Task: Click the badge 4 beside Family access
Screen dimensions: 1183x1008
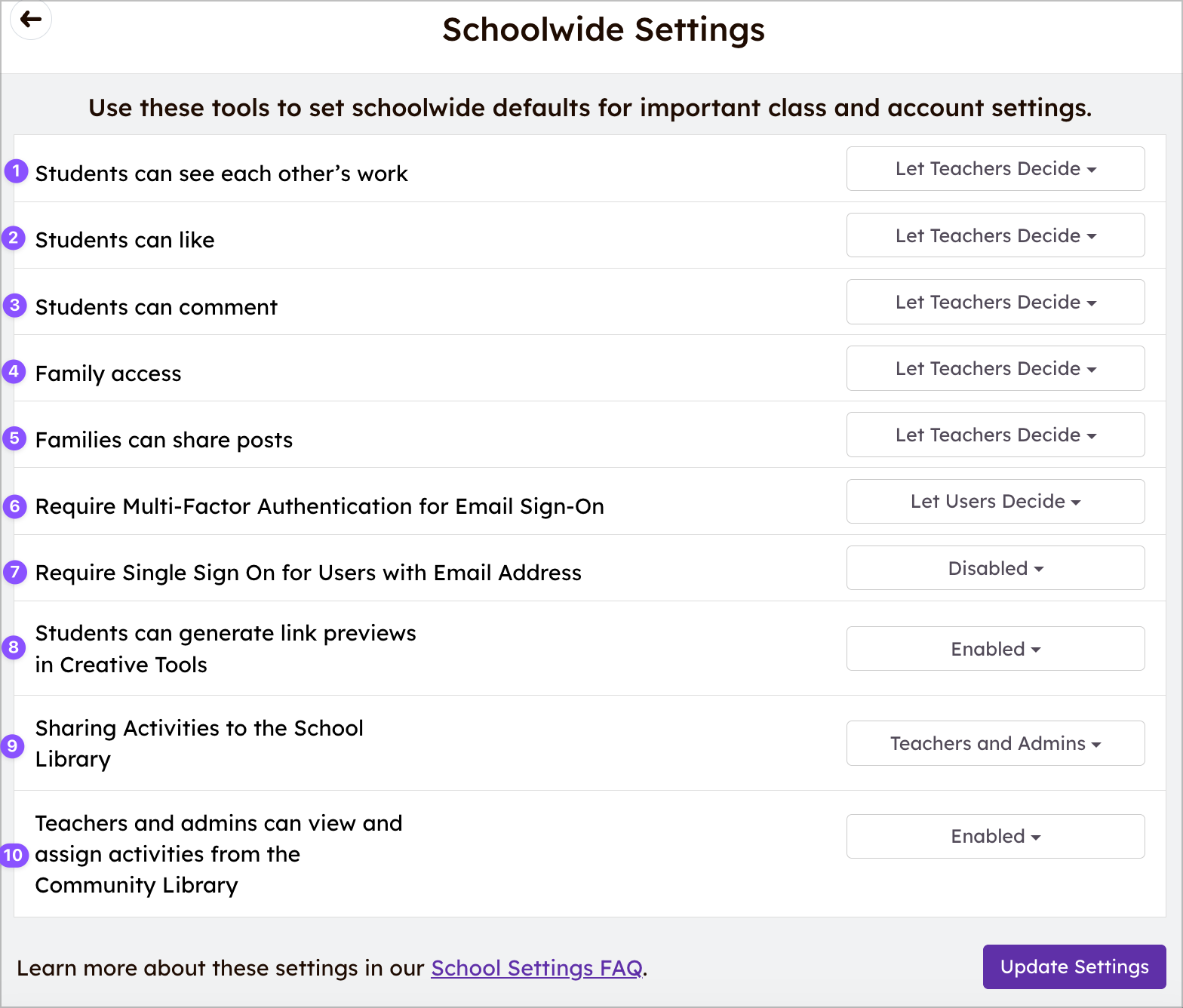Action: (x=14, y=372)
